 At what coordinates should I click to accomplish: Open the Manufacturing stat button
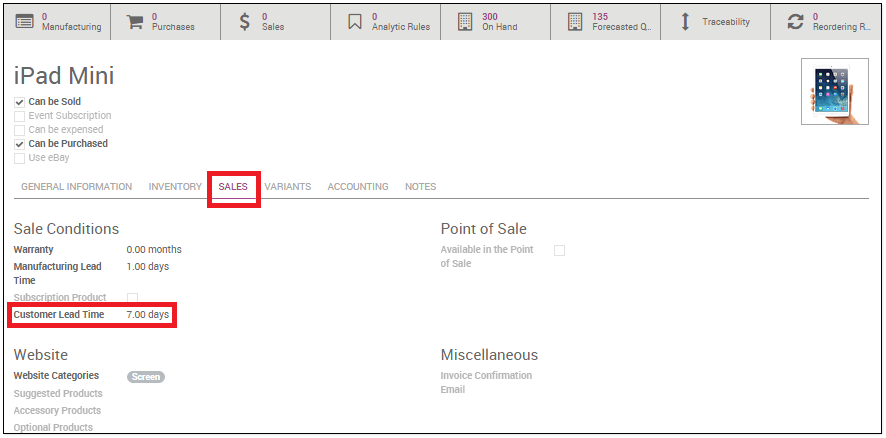click(58, 23)
